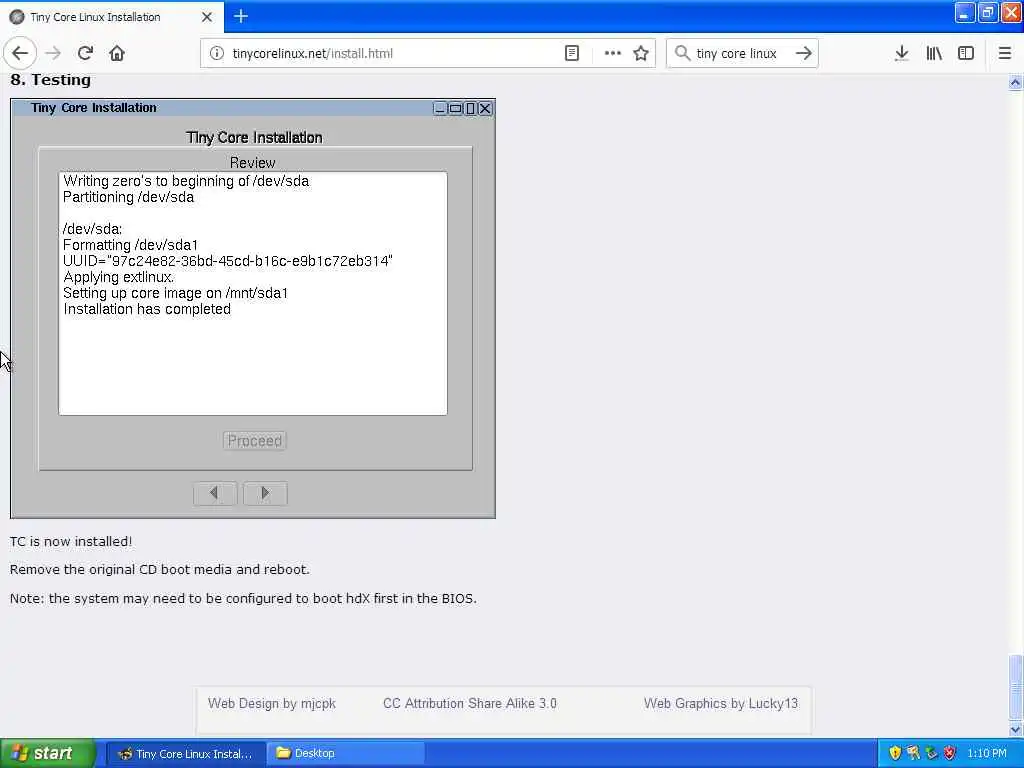
Task: Click CC Attribution Share Alike 3.0 footer
Action: pyautogui.click(x=470, y=703)
